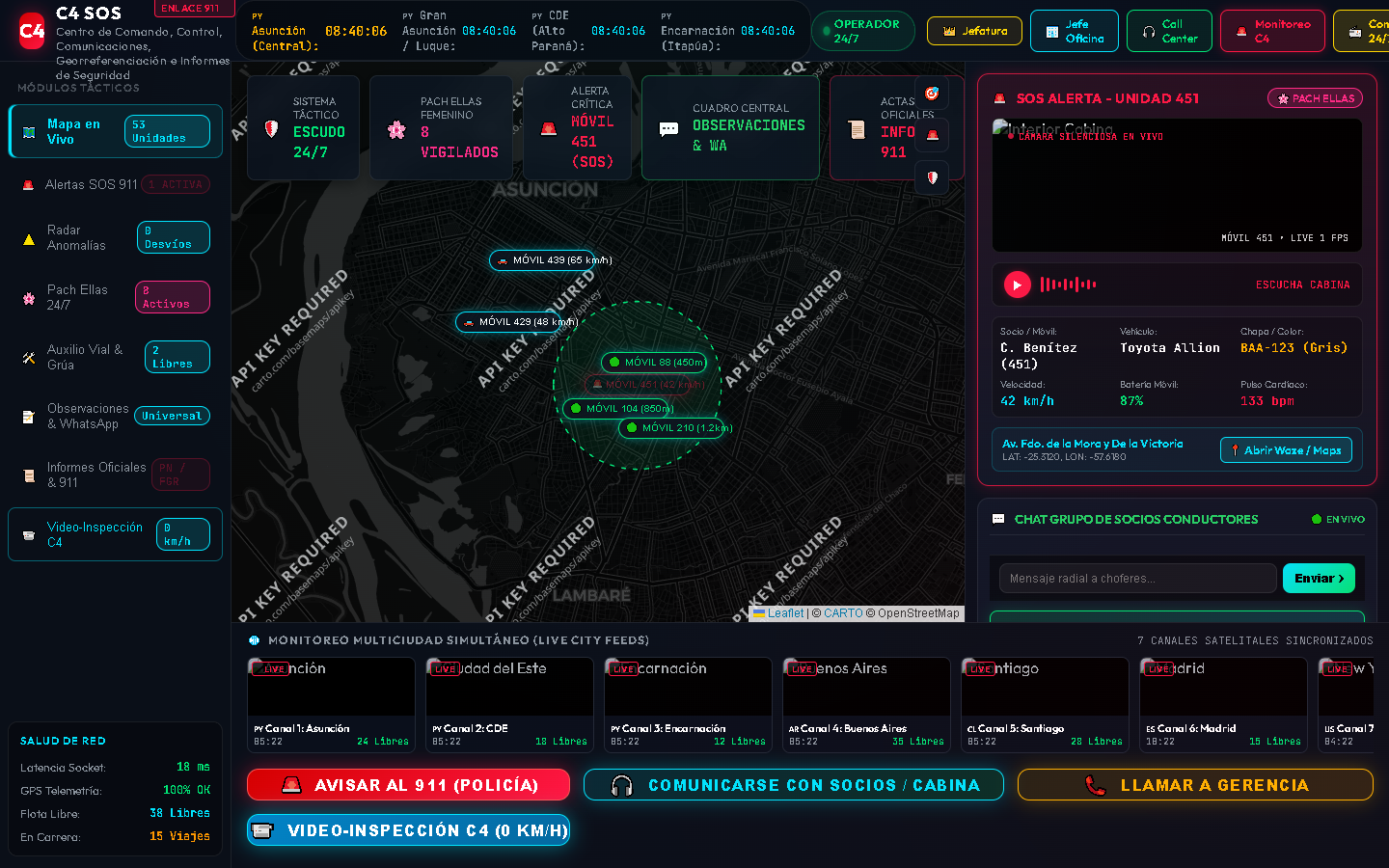Open the Radar Anomalías module
This screenshot has height=868, width=1389.
pyautogui.click(x=116, y=237)
